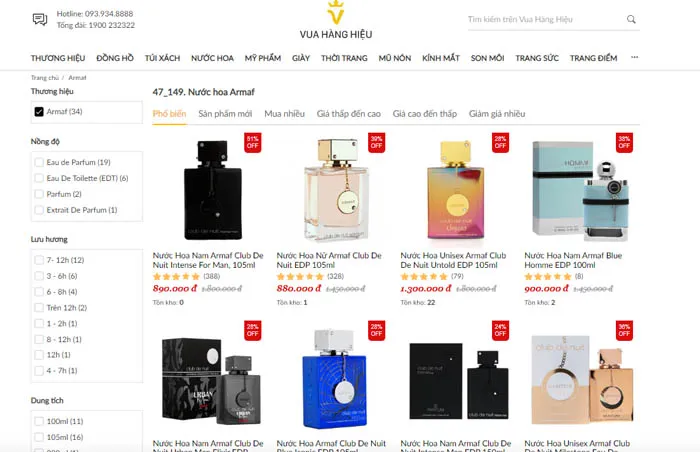Tick the 100ml volume filter
Viewport: 700px width, 452px height.
39,421
